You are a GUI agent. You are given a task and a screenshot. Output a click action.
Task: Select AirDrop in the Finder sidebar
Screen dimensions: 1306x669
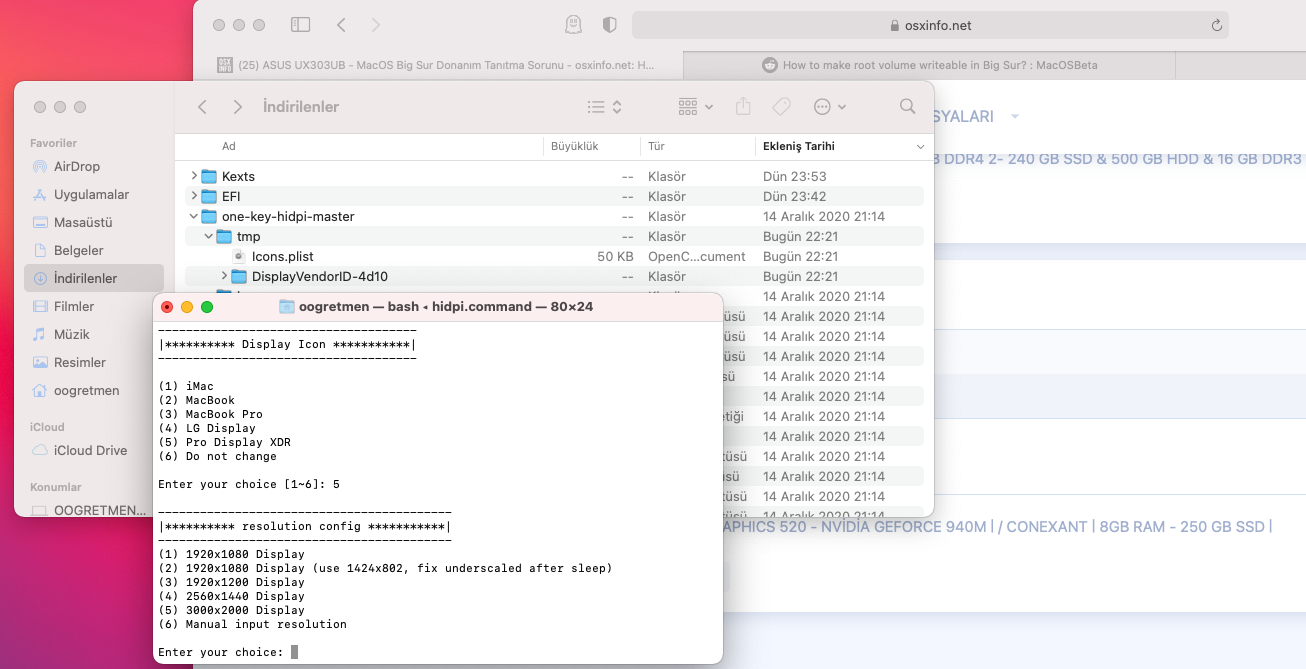77,166
